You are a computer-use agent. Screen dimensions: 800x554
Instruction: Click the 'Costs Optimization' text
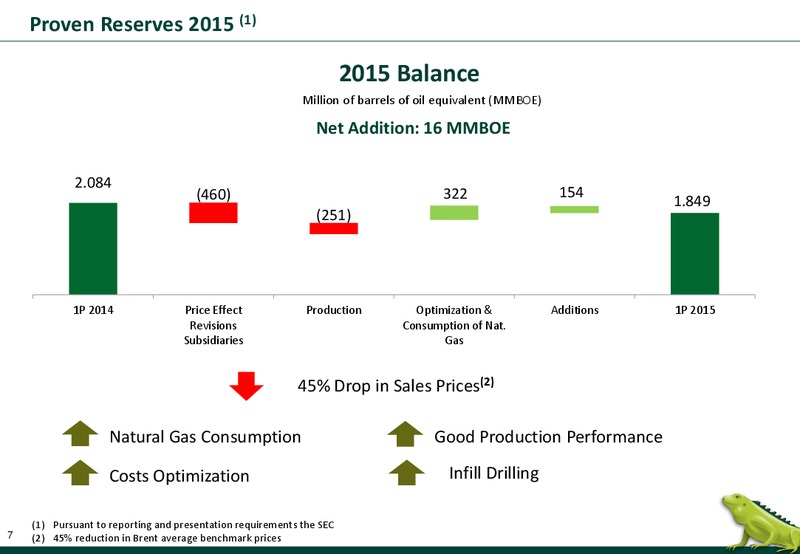pos(180,476)
